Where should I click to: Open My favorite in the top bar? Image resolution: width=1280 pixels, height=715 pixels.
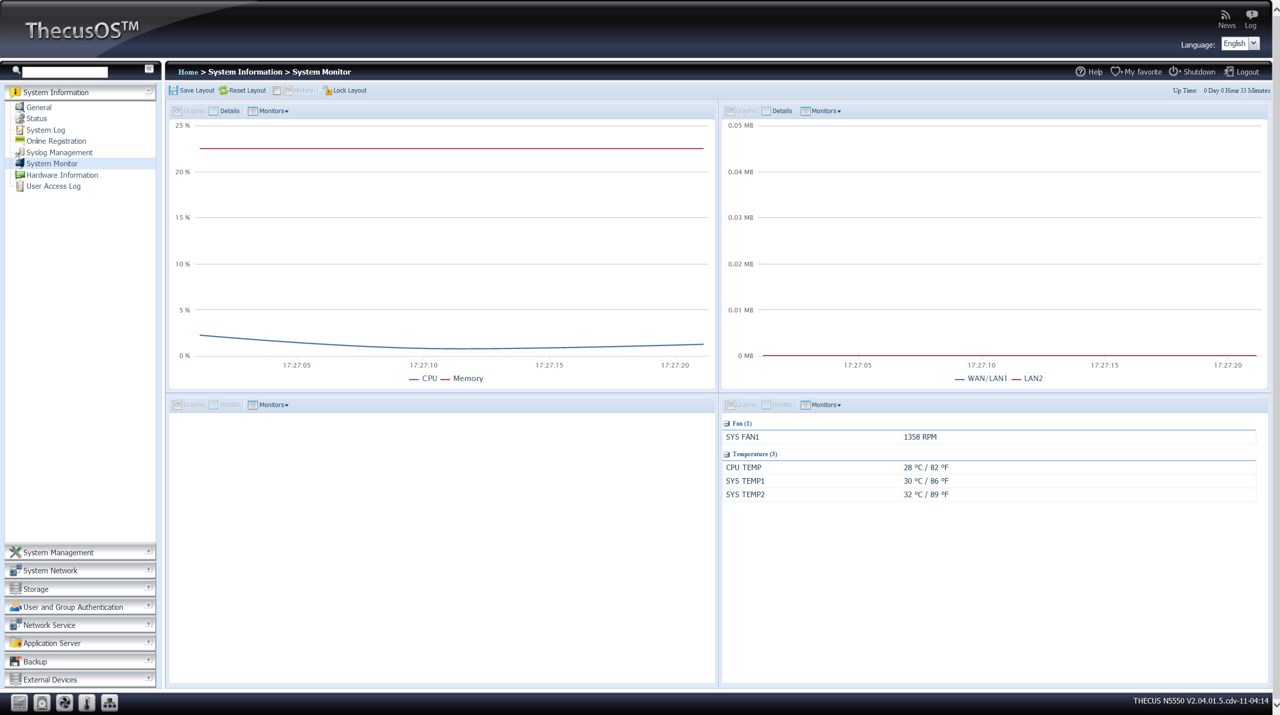click(1136, 72)
